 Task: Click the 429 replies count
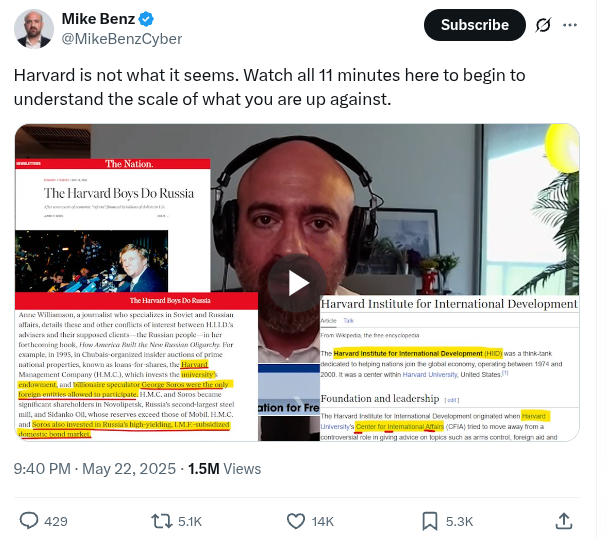(x=56, y=522)
